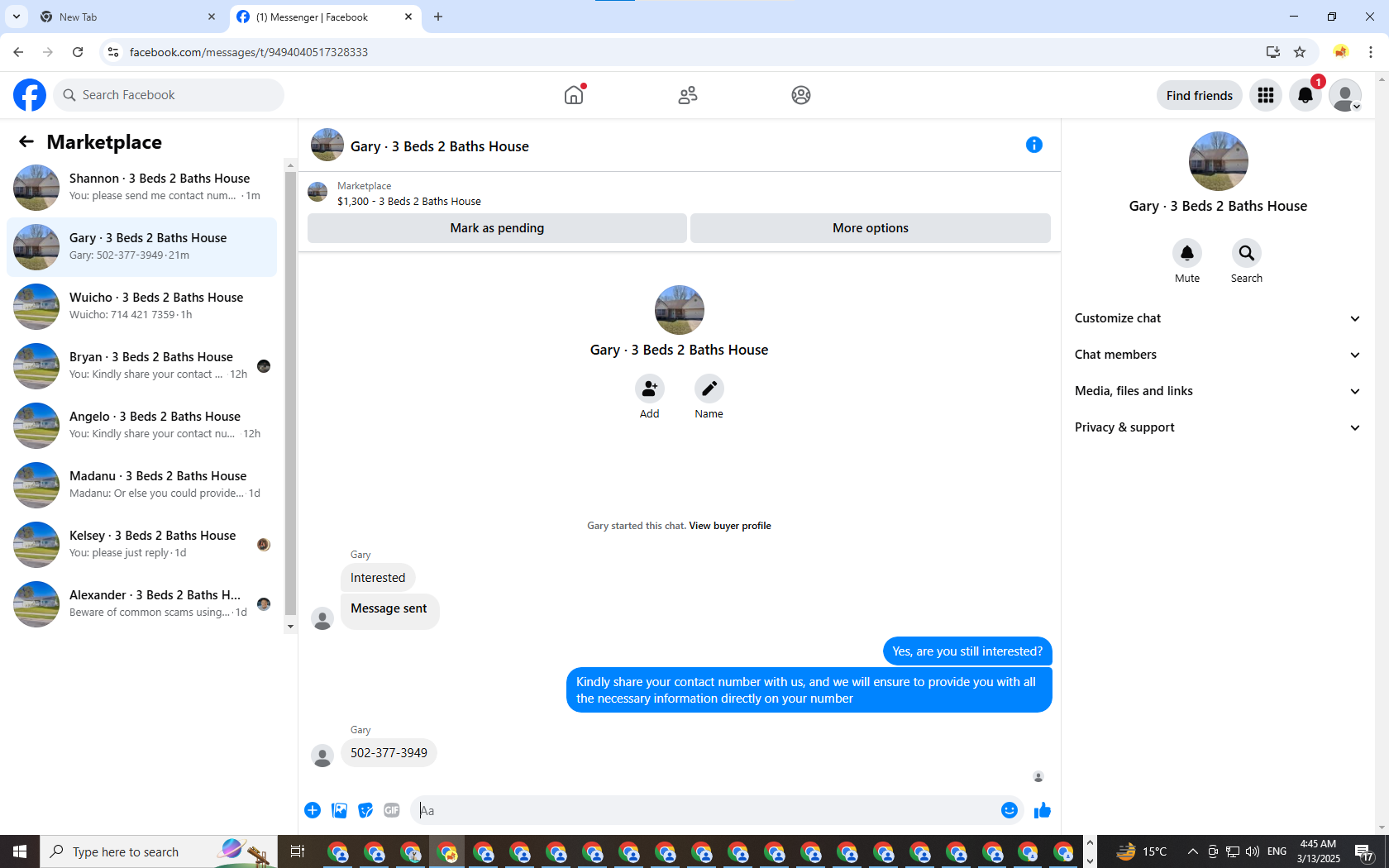
Task: Open the Windows Start menu
Action: coord(20,851)
